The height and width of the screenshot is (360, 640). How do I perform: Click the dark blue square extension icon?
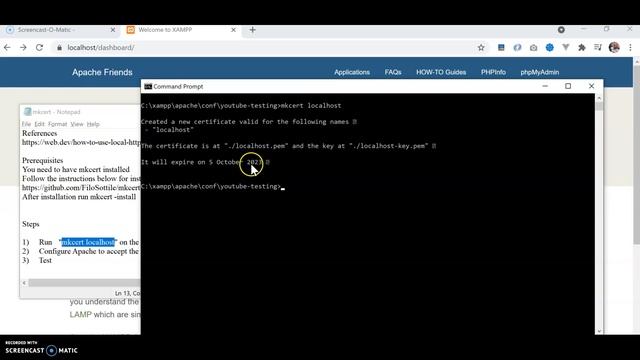tap(501, 48)
